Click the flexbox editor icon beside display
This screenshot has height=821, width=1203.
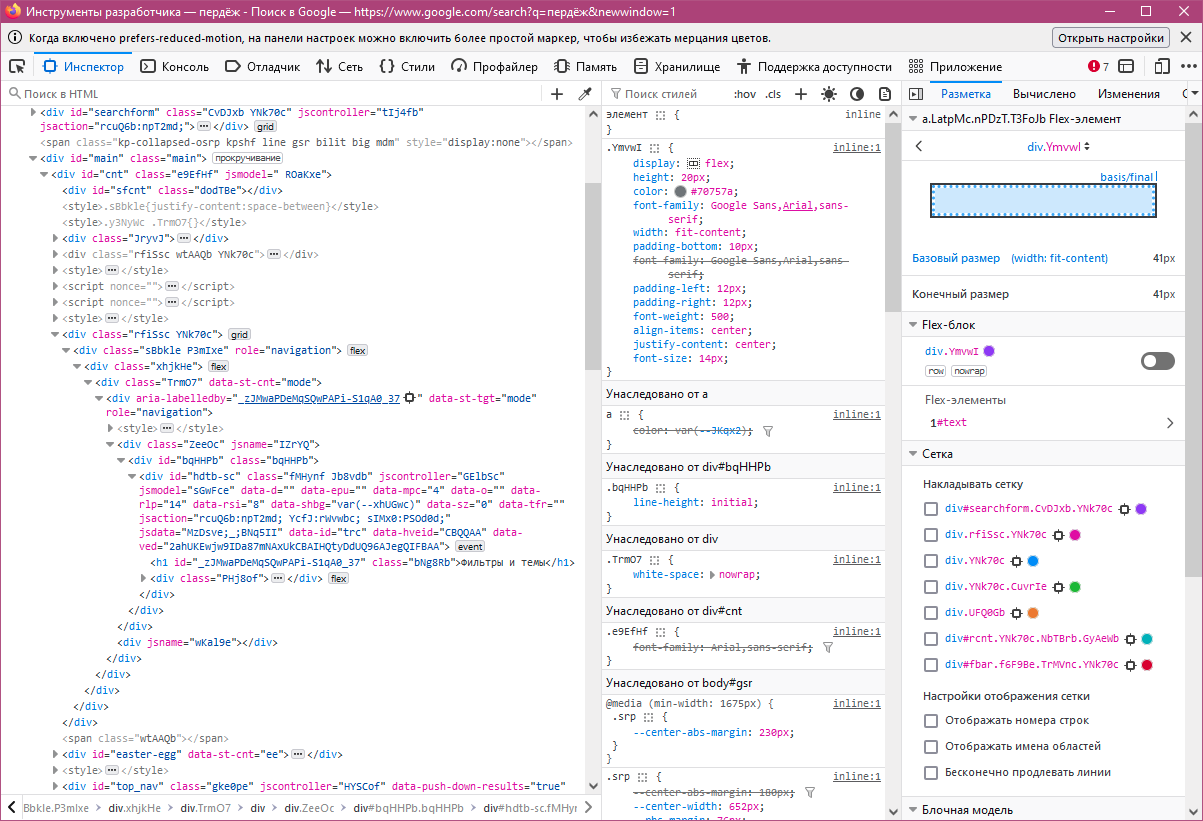[x=694, y=163]
